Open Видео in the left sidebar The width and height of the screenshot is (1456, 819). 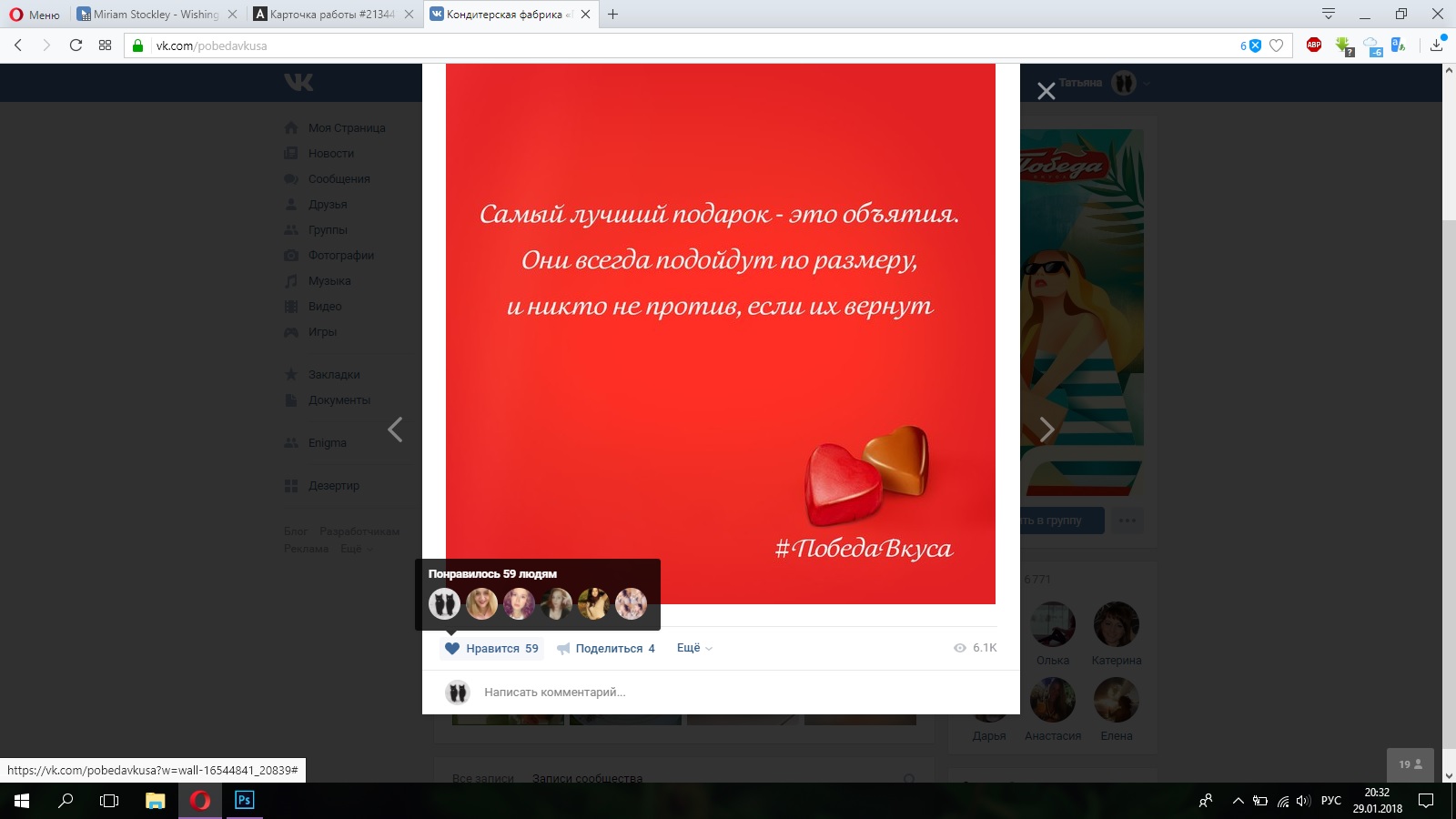[325, 307]
